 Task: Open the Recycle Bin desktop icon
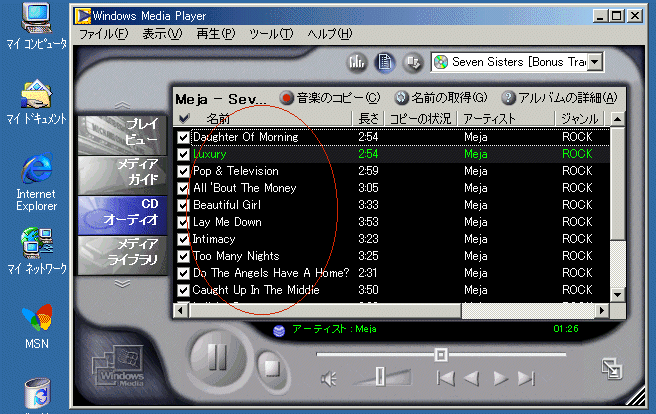point(38,393)
